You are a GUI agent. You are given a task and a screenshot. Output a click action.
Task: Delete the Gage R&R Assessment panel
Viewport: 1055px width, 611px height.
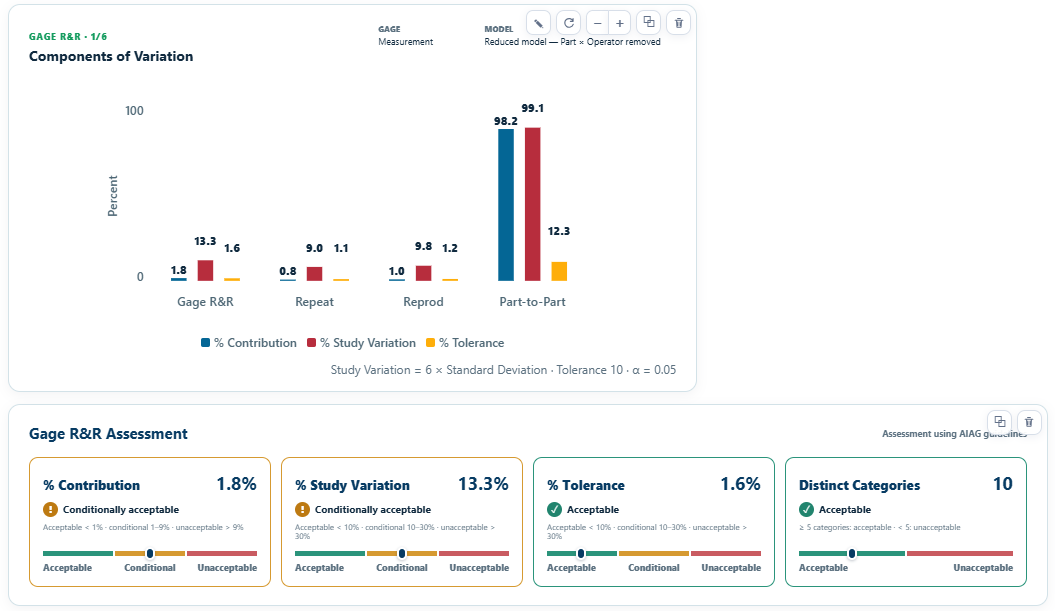pyautogui.click(x=1029, y=422)
